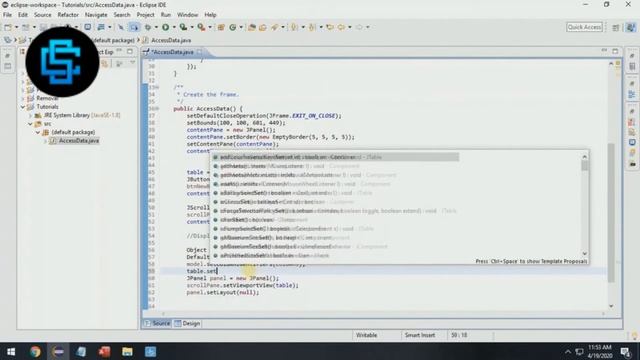Screen dimensions: 640x360
Task: Open the Package Explorer view menu arrow
Action: pos(133,63)
